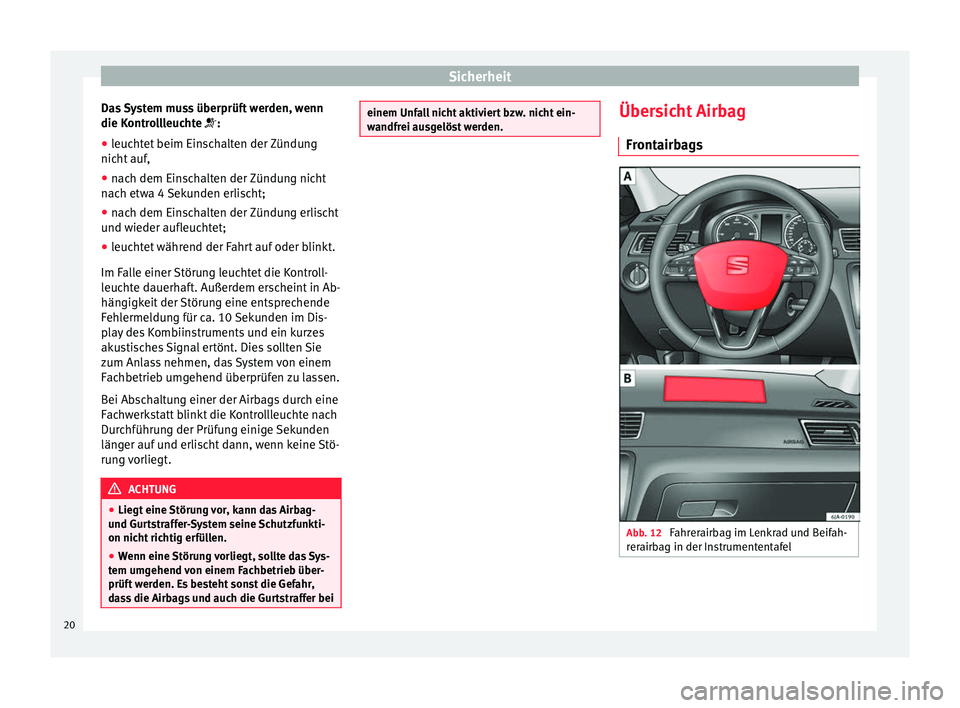
Task: Click the ACHTUNG warning header
Action: tap(221, 489)
